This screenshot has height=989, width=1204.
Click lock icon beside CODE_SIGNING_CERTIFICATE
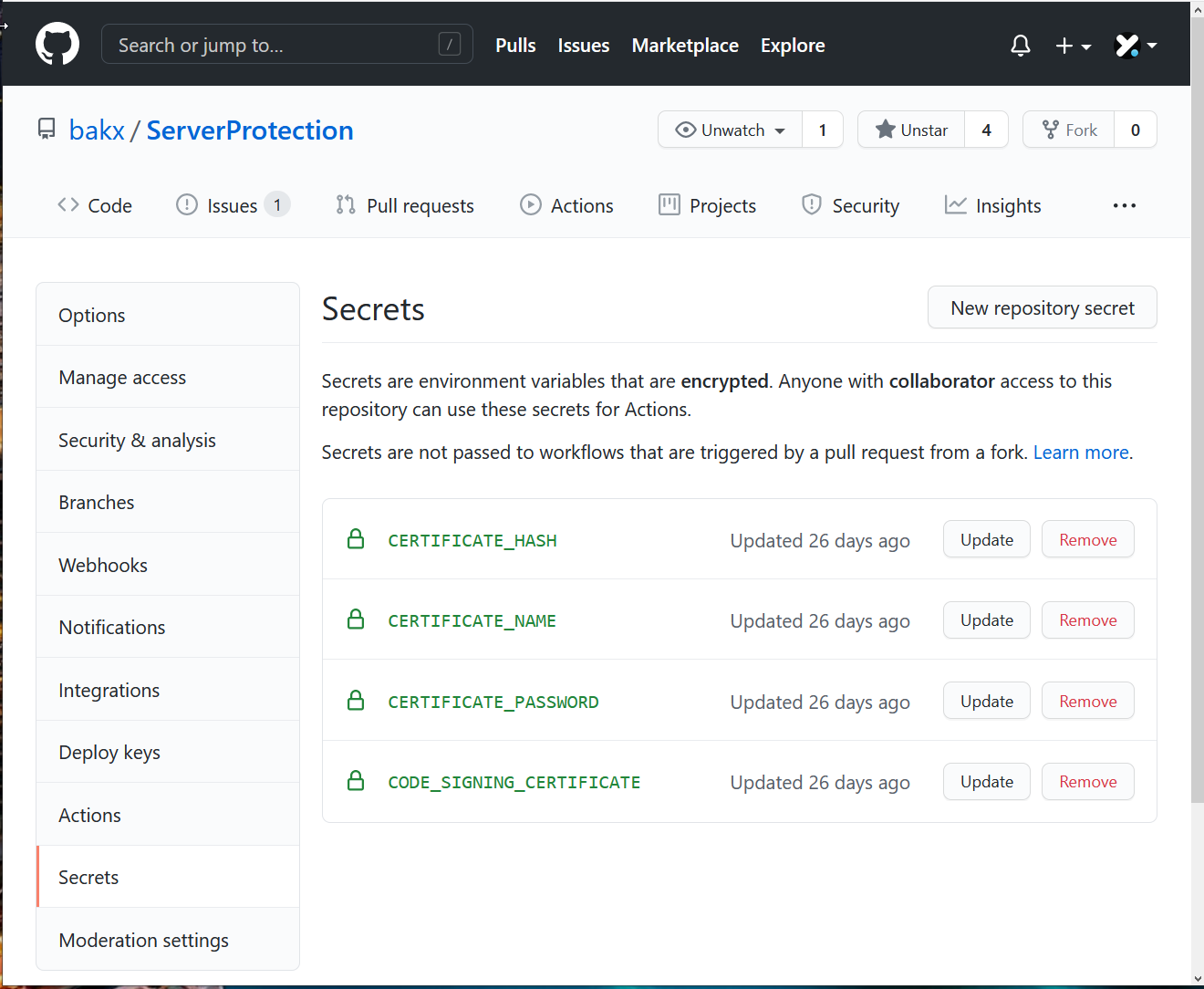[x=356, y=781]
